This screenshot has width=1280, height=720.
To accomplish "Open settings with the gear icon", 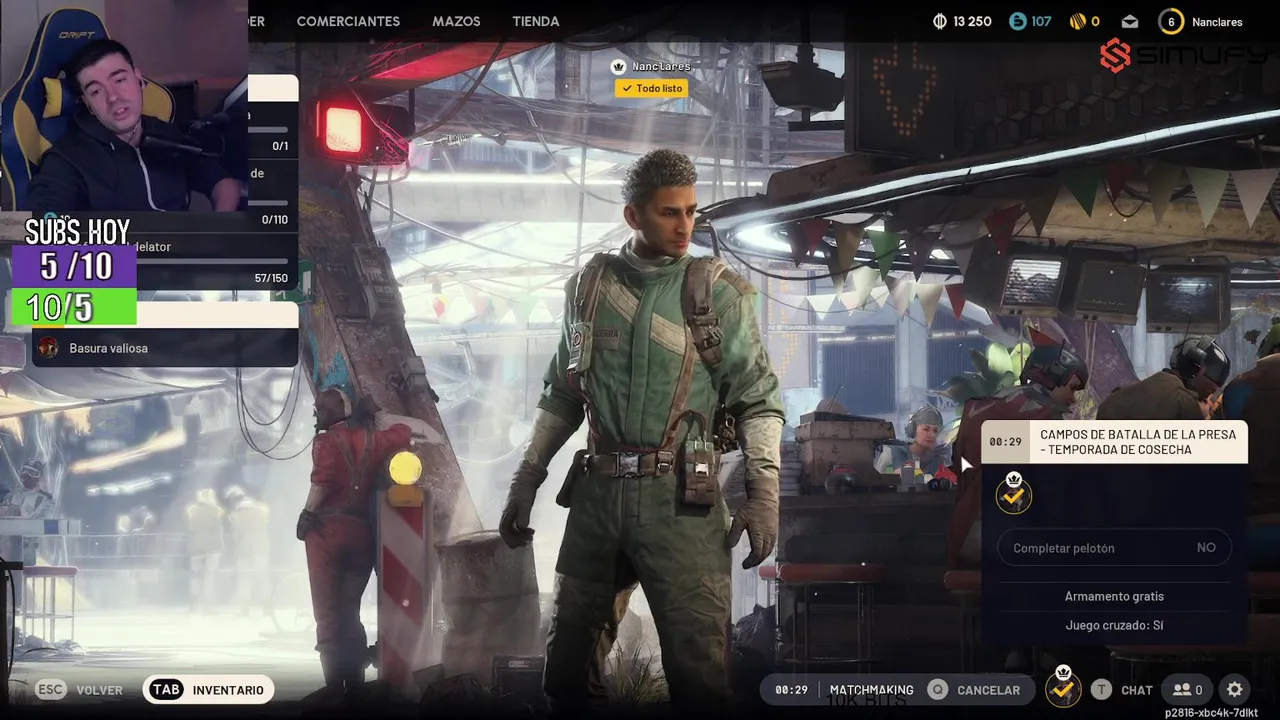I will 1235,690.
